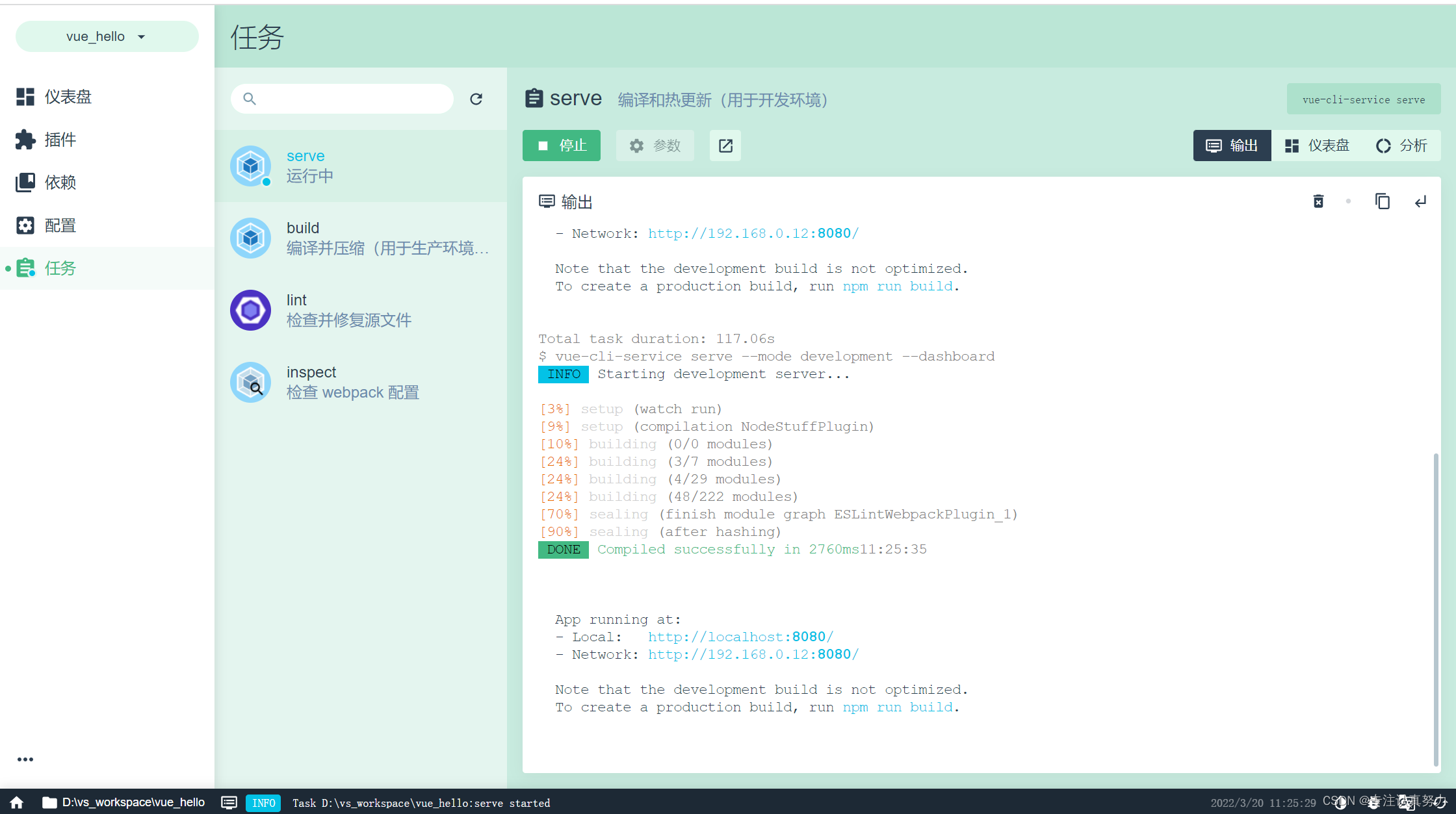Switch to the serve 仪表盘 tab
The image size is (1456, 814).
click(1317, 146)
